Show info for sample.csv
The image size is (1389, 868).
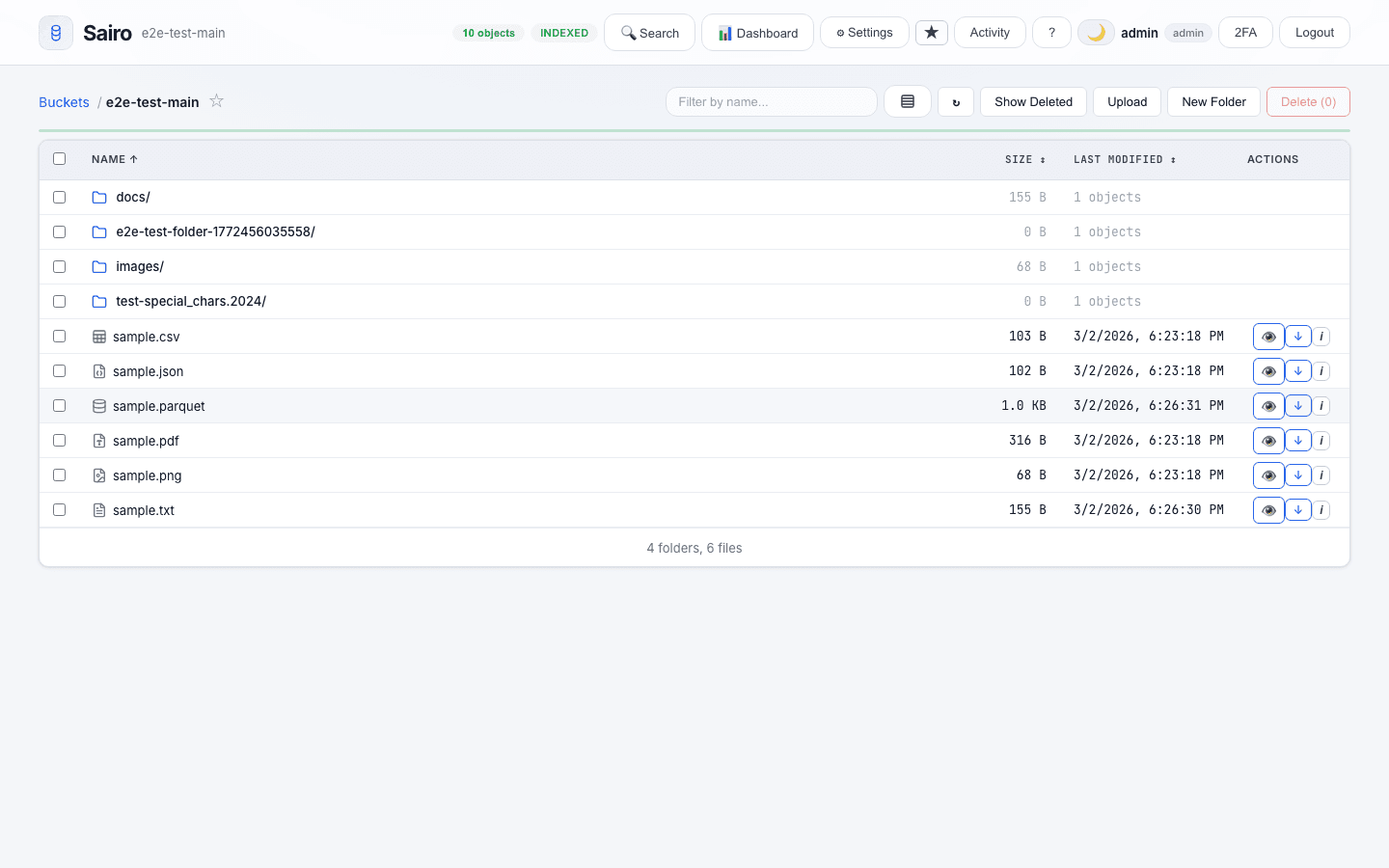tap(1321, 337)
